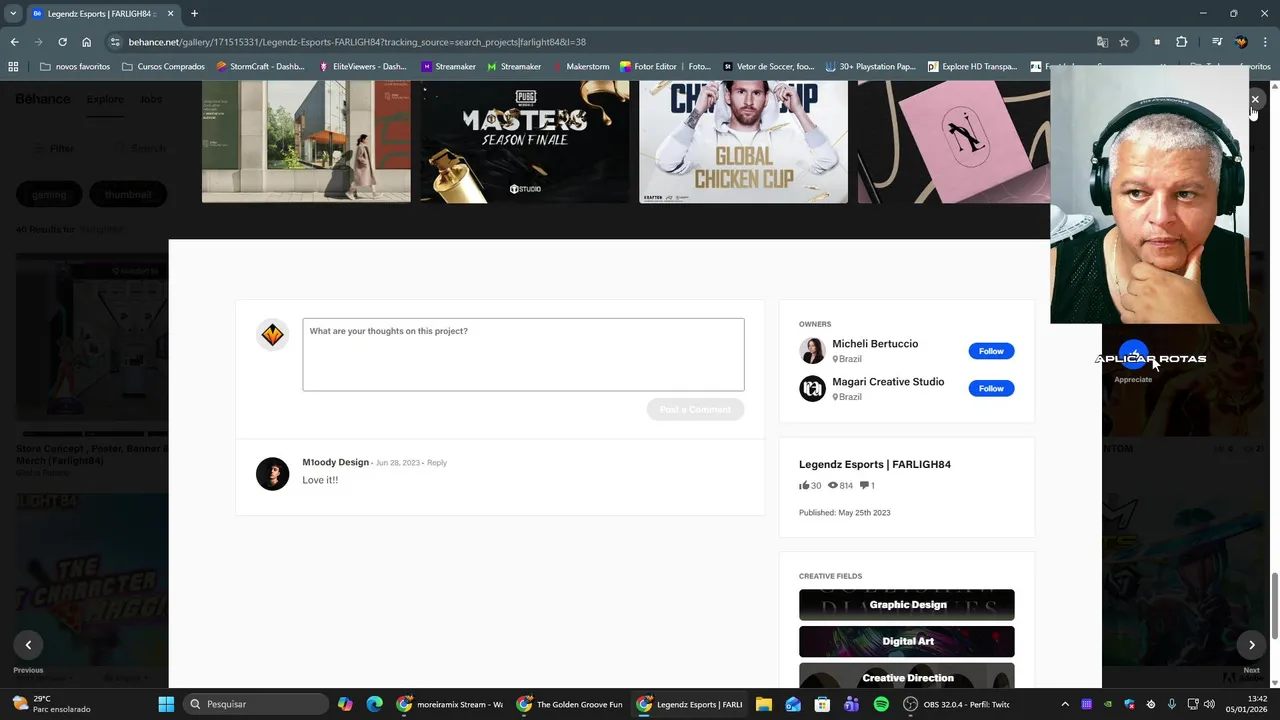This screenshot has width=1280, height=720.
Task: Close the project with the X icon
Action: pyautogui.click(x=1255, y=99)
